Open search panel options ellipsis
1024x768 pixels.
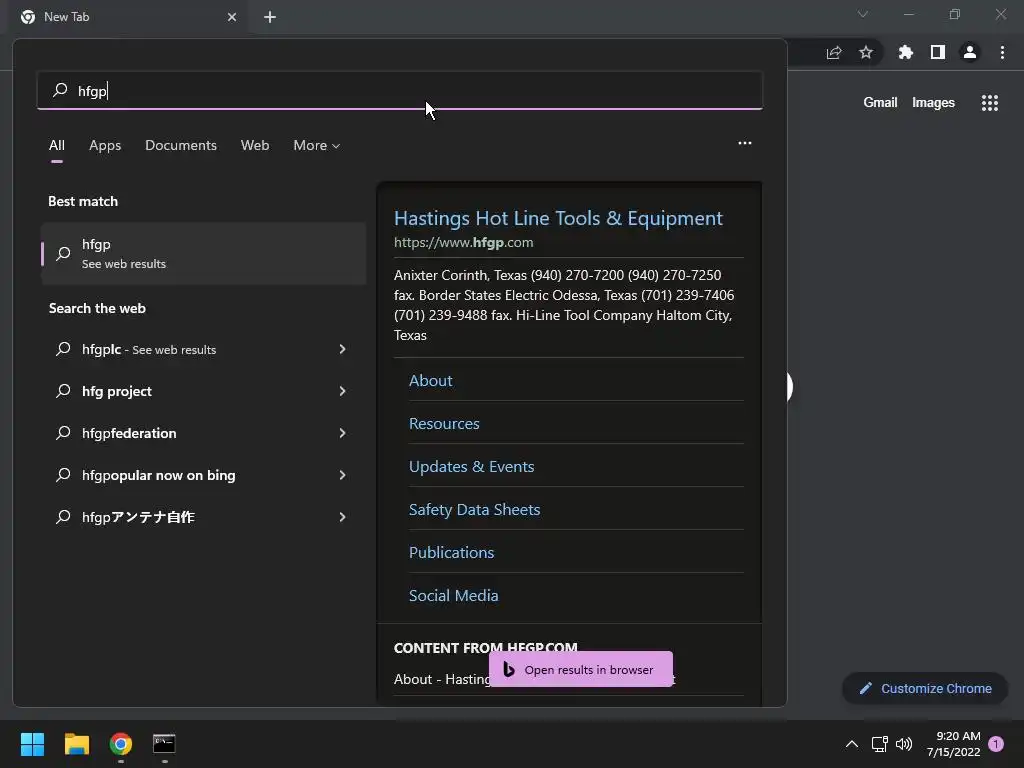tap(744, 143)
